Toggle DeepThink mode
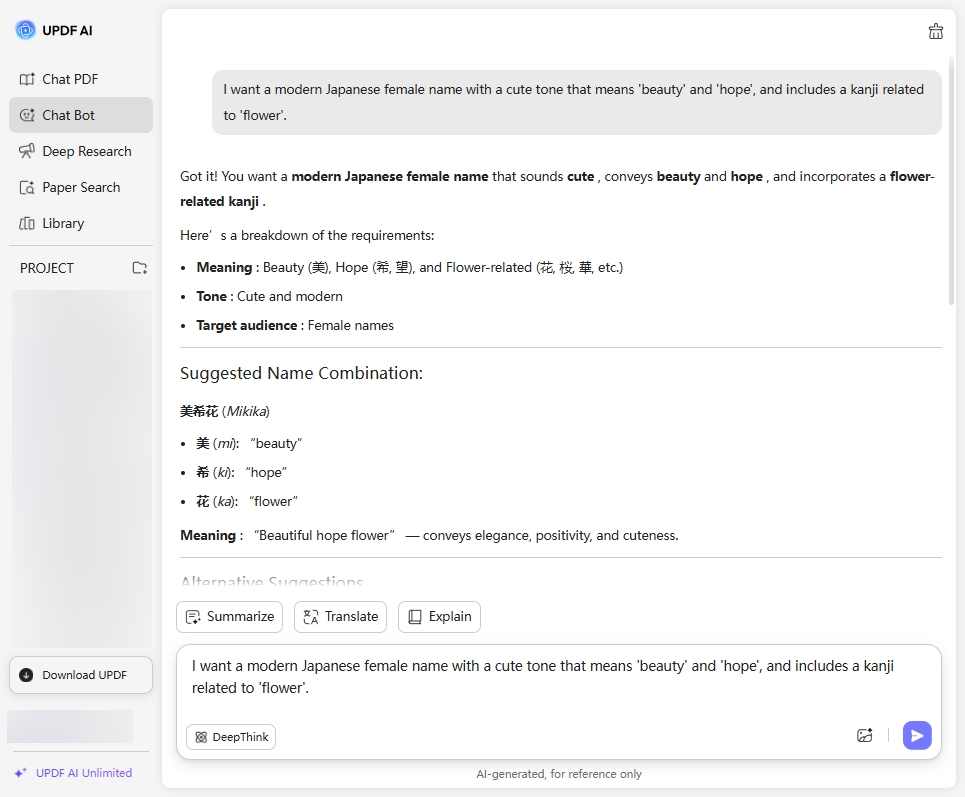965x797 pixels. [231, 737]
